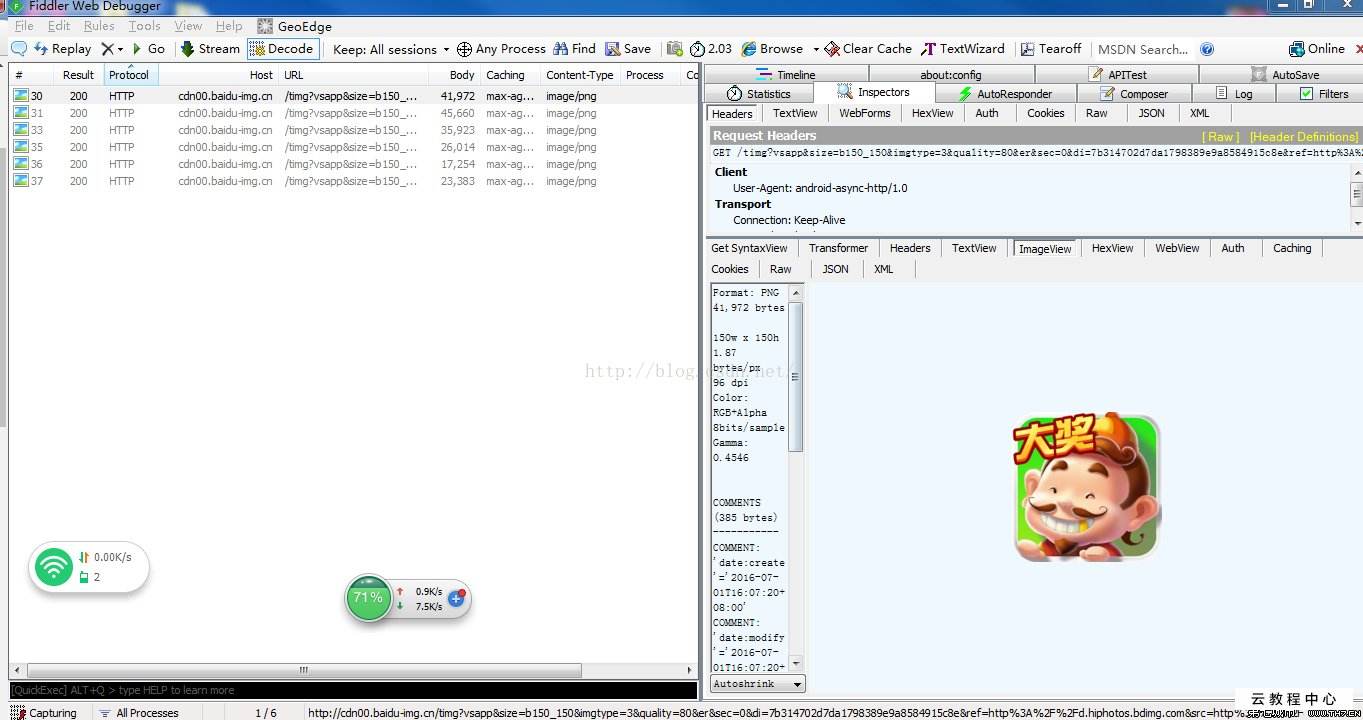This screenshot has height=720, width=1363.
Task: Expand the Keep: All sessions dropdown
Action: pos(391,49)
